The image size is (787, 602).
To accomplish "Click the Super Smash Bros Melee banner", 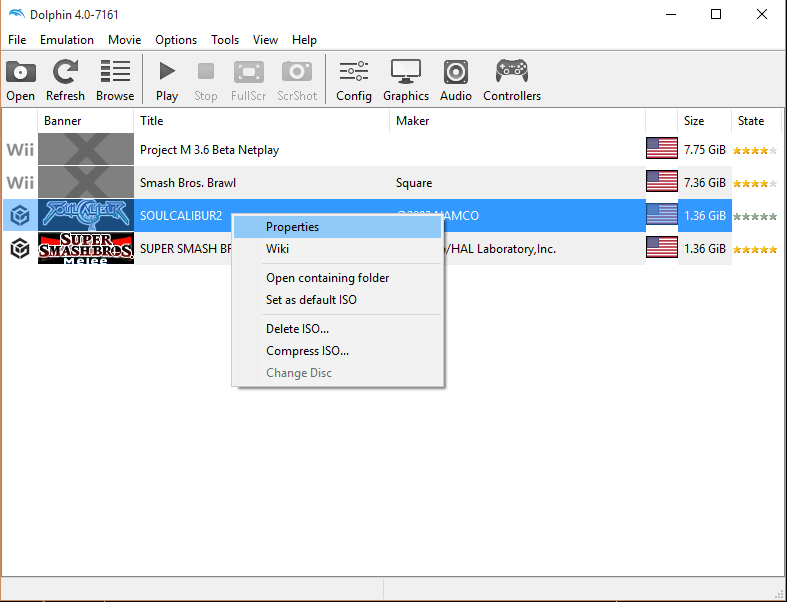I will coord(86,248).
